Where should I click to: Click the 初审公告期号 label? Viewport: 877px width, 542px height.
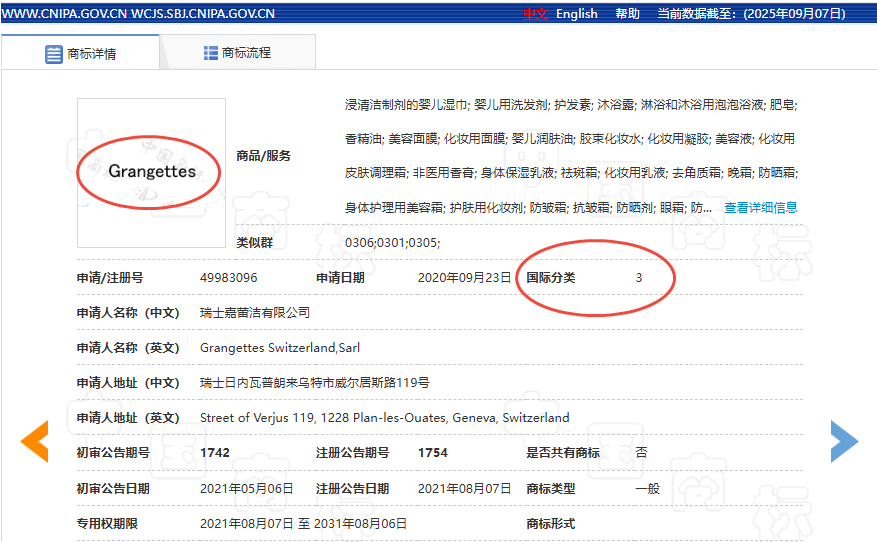pos(113,453)
